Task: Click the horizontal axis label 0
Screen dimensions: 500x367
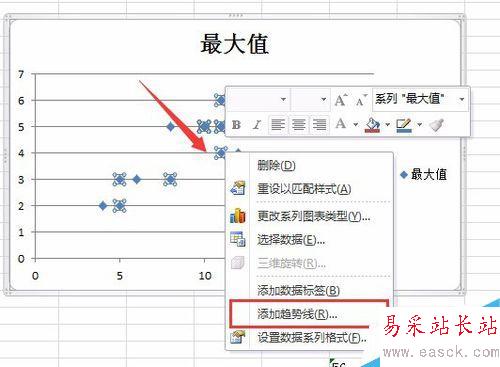Action: 35,276
